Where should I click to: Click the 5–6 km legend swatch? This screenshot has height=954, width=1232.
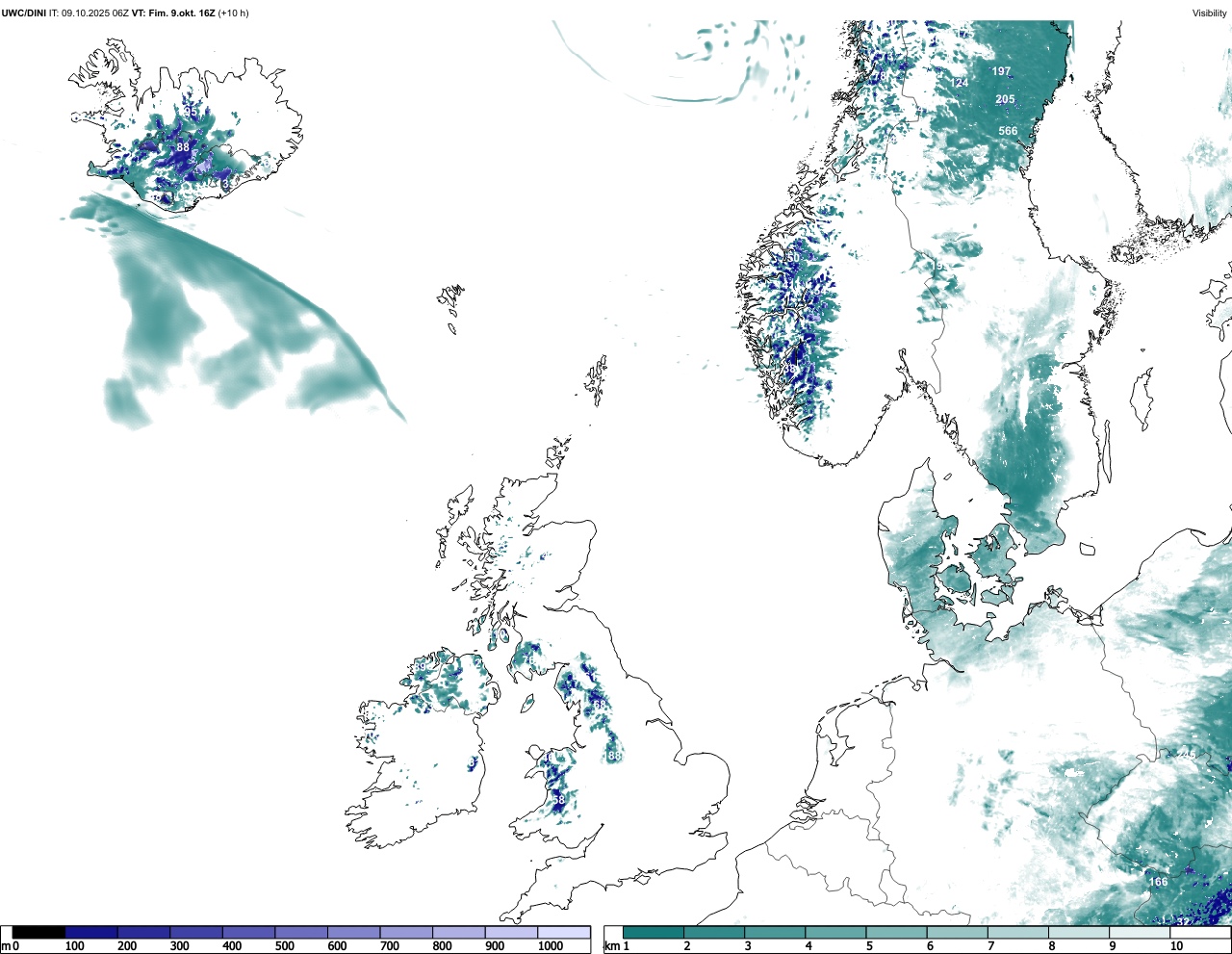click(x=896, y=932)
